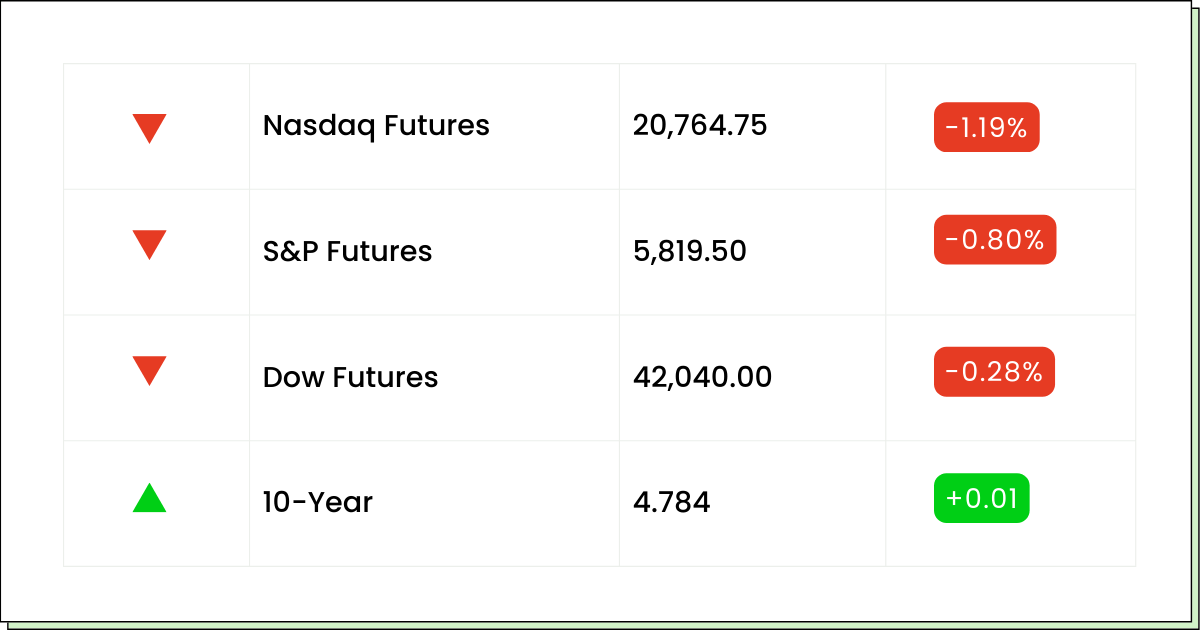Select the Nasdaq Futures row's arrow cell
The height and width of the screenshot is (630, 1200).
point(157,126)
